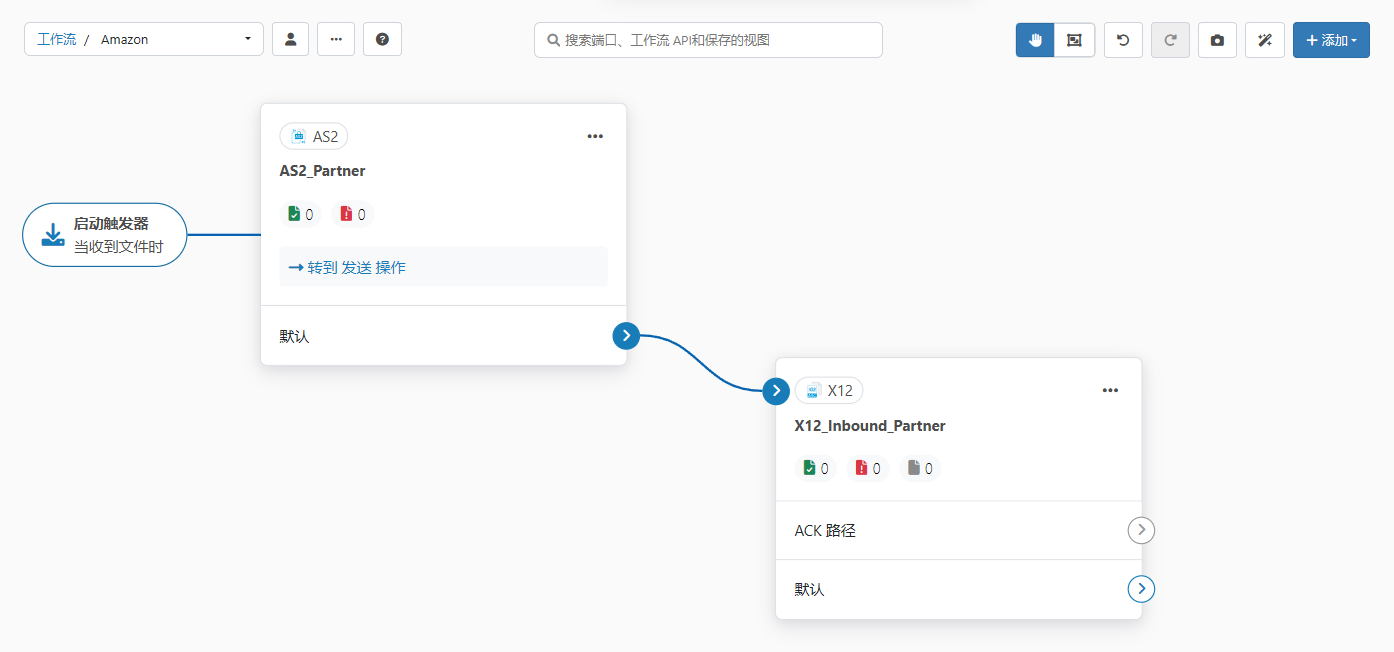Image resolution: width=1394 pixels, height=652 pixels.
Task: Open the AS2_Partner three-dot menu
Action: [595, 137]
